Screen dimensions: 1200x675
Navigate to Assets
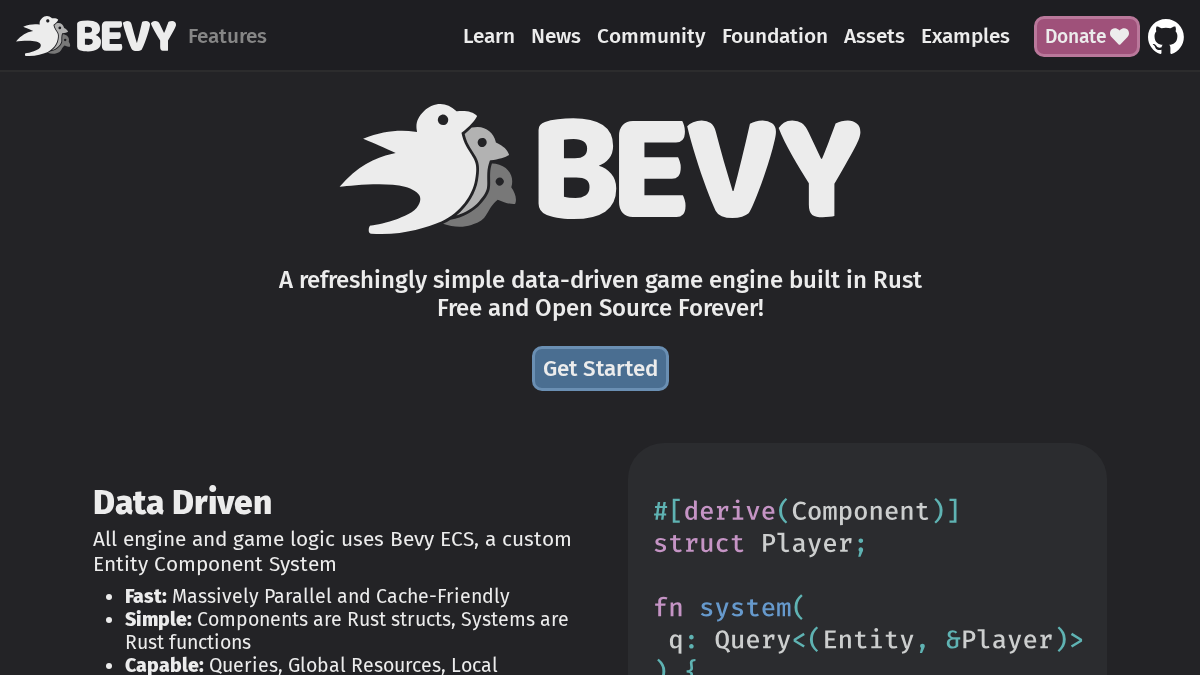(x=874, y=36)
